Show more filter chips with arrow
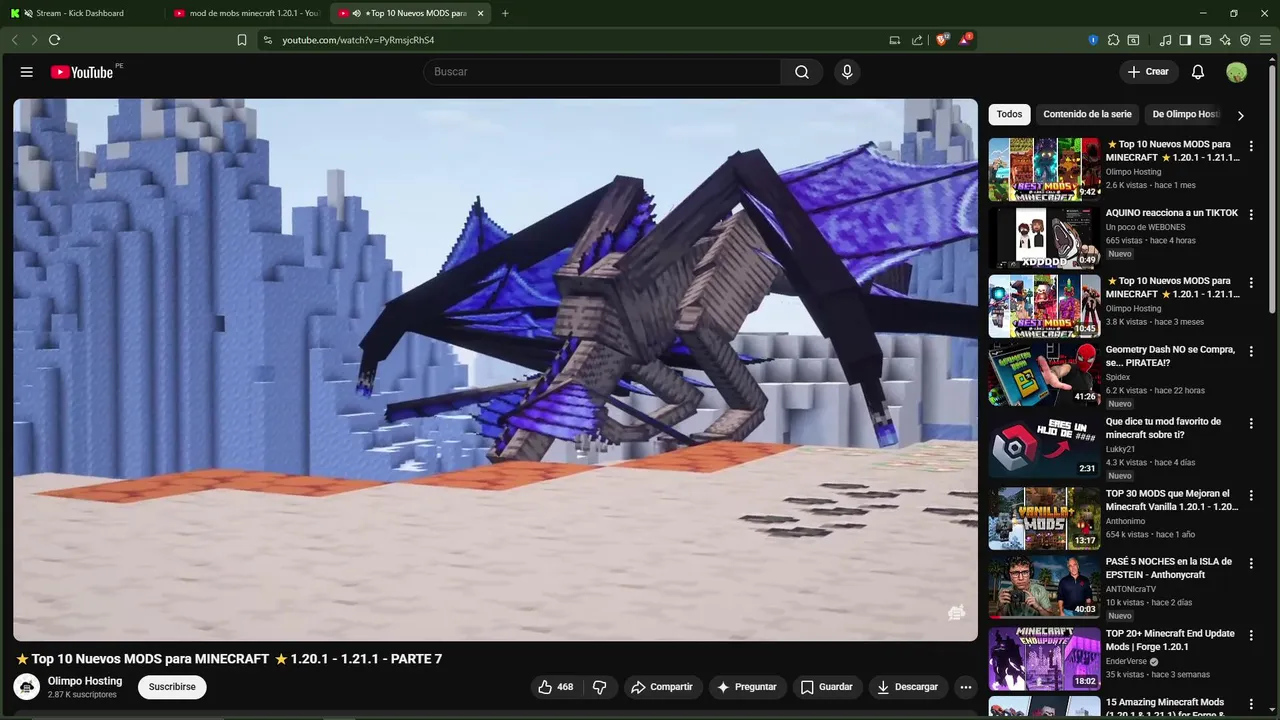1280x720 pixels. (x=1241, y=115)
